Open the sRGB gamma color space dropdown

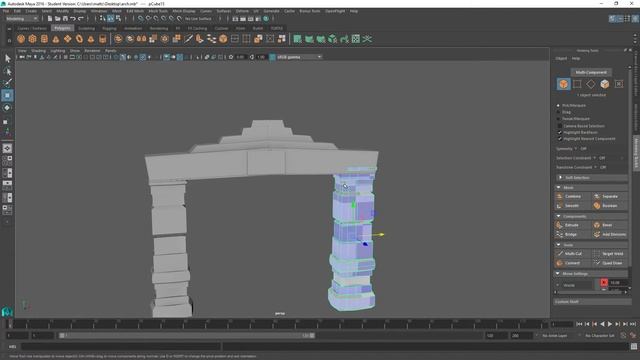pyautogui.click(x=299, y=57)
